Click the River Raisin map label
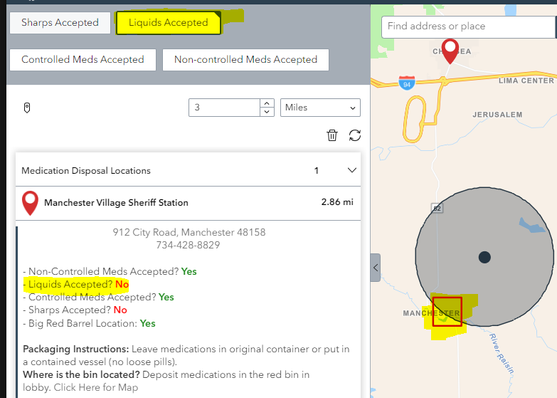 pos(502,354)
